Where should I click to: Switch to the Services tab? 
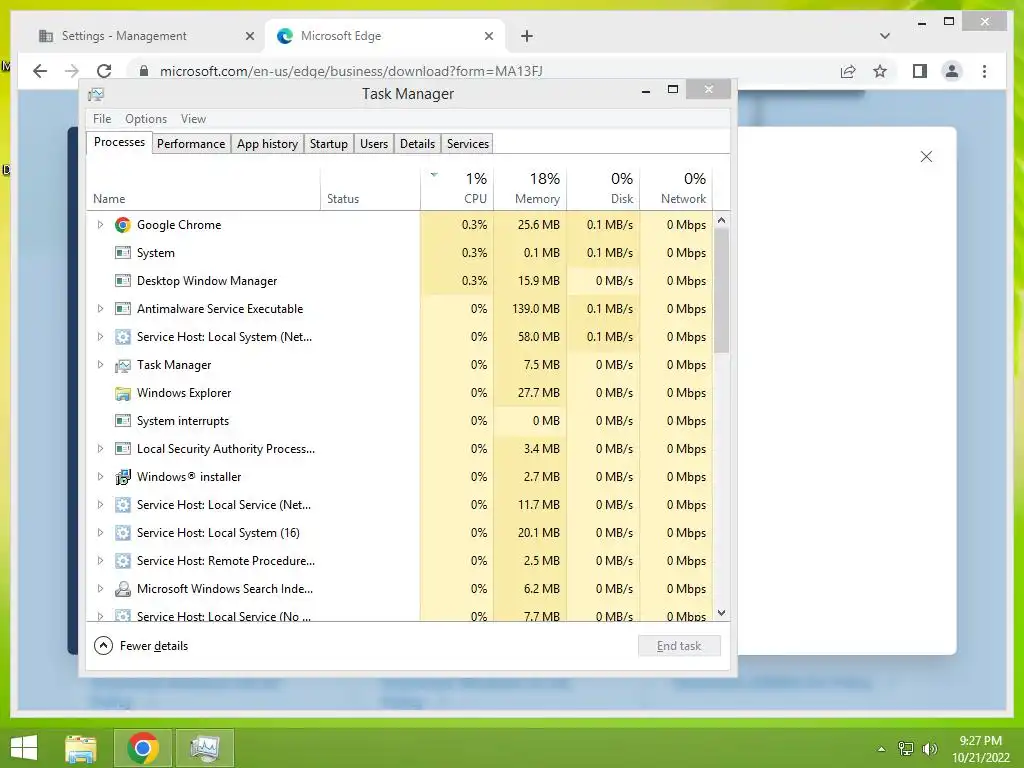coord(468,144)
